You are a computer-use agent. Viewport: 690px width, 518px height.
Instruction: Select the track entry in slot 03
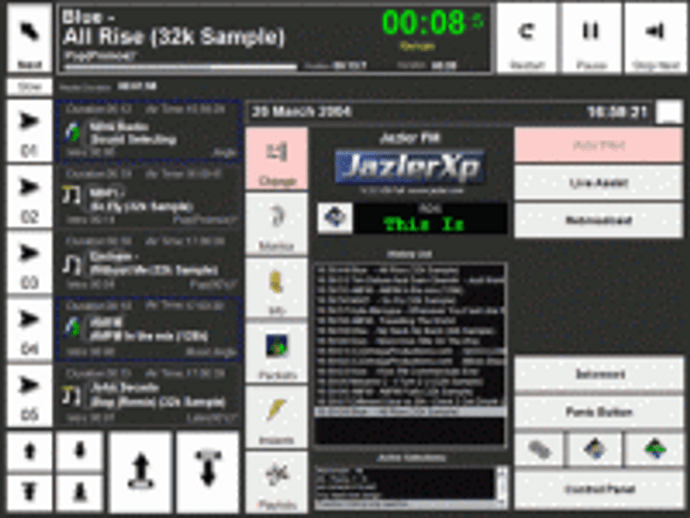[148, 262]
